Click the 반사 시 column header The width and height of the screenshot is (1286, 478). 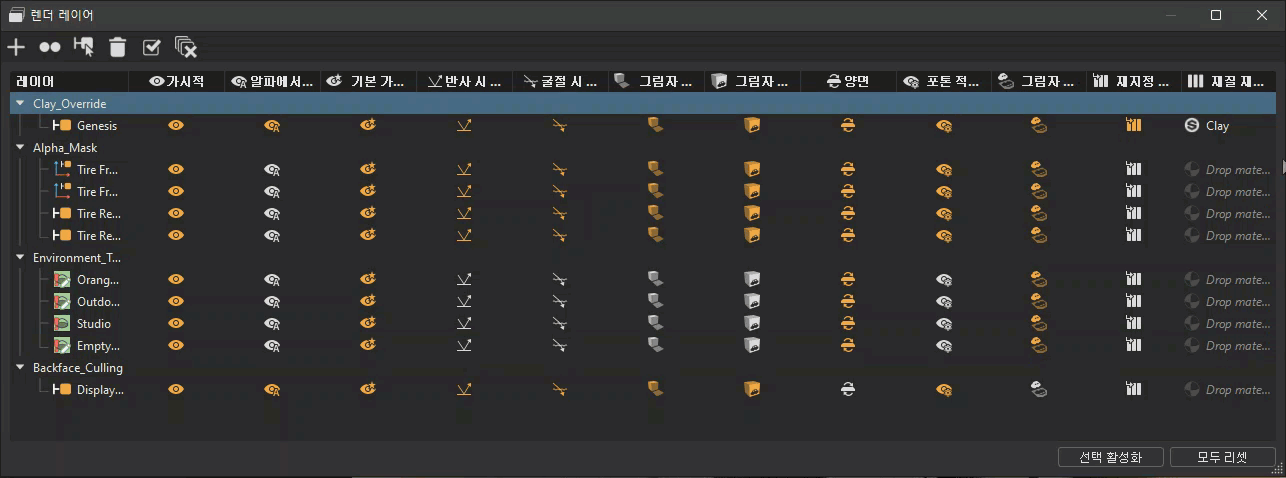[x=464, y=82]
